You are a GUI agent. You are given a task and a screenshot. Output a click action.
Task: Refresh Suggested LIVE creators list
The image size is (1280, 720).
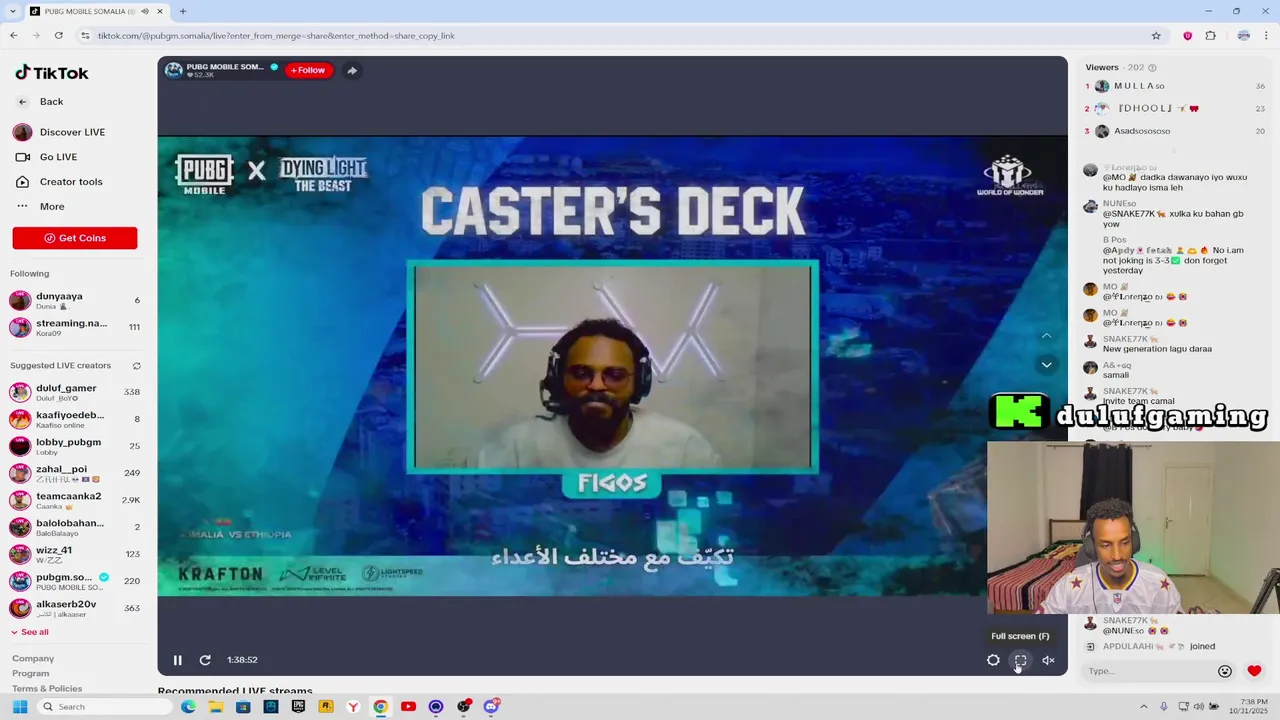coord(136,366)
